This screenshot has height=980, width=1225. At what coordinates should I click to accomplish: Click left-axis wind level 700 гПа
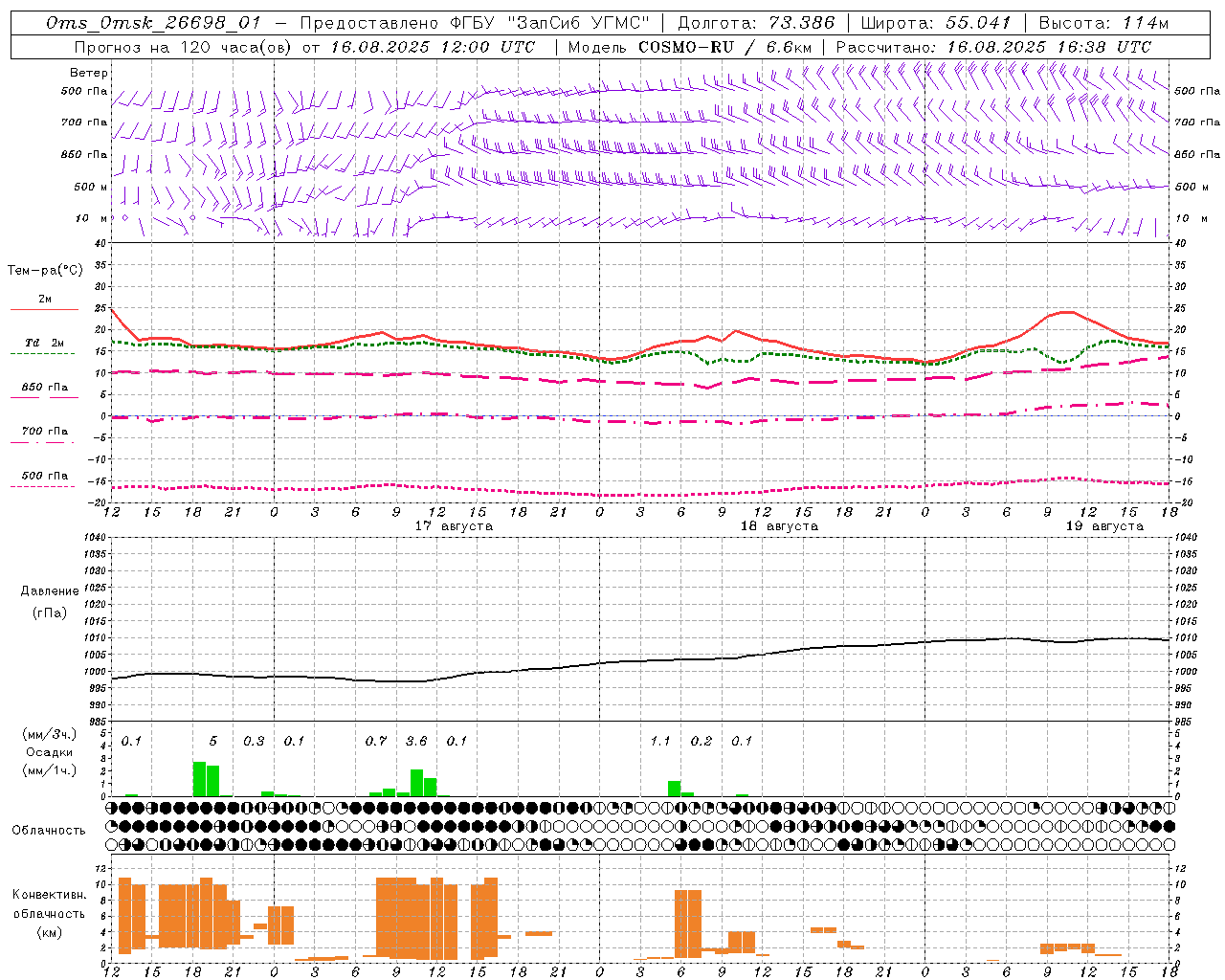pyautogui.click(x=84, y=122)
